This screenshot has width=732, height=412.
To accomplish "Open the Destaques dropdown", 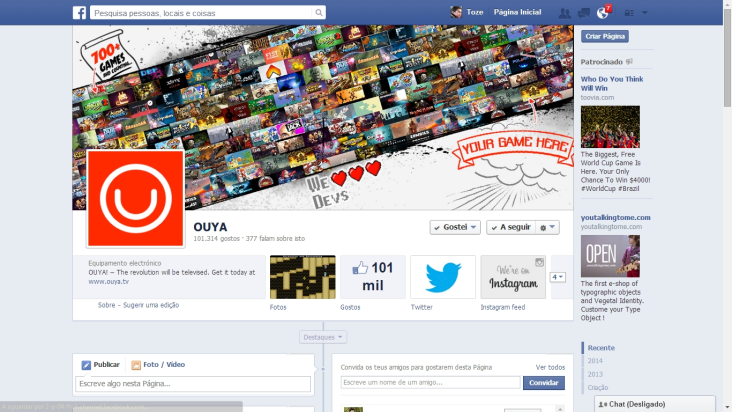I will point(323,337).
